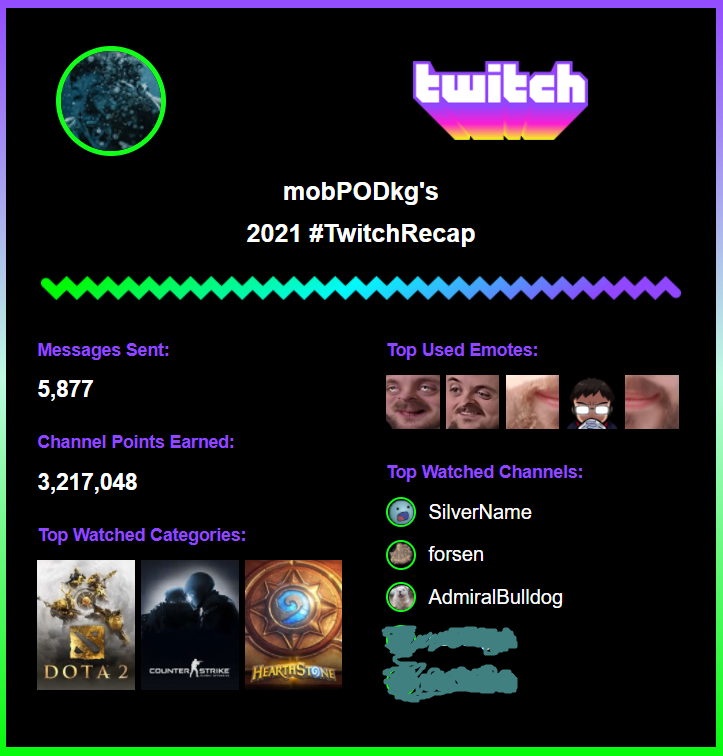Choose the anime glasses character emote
The width and height of the screenshot is (723, 756).
pyautogui.click(x=592, y=402)
